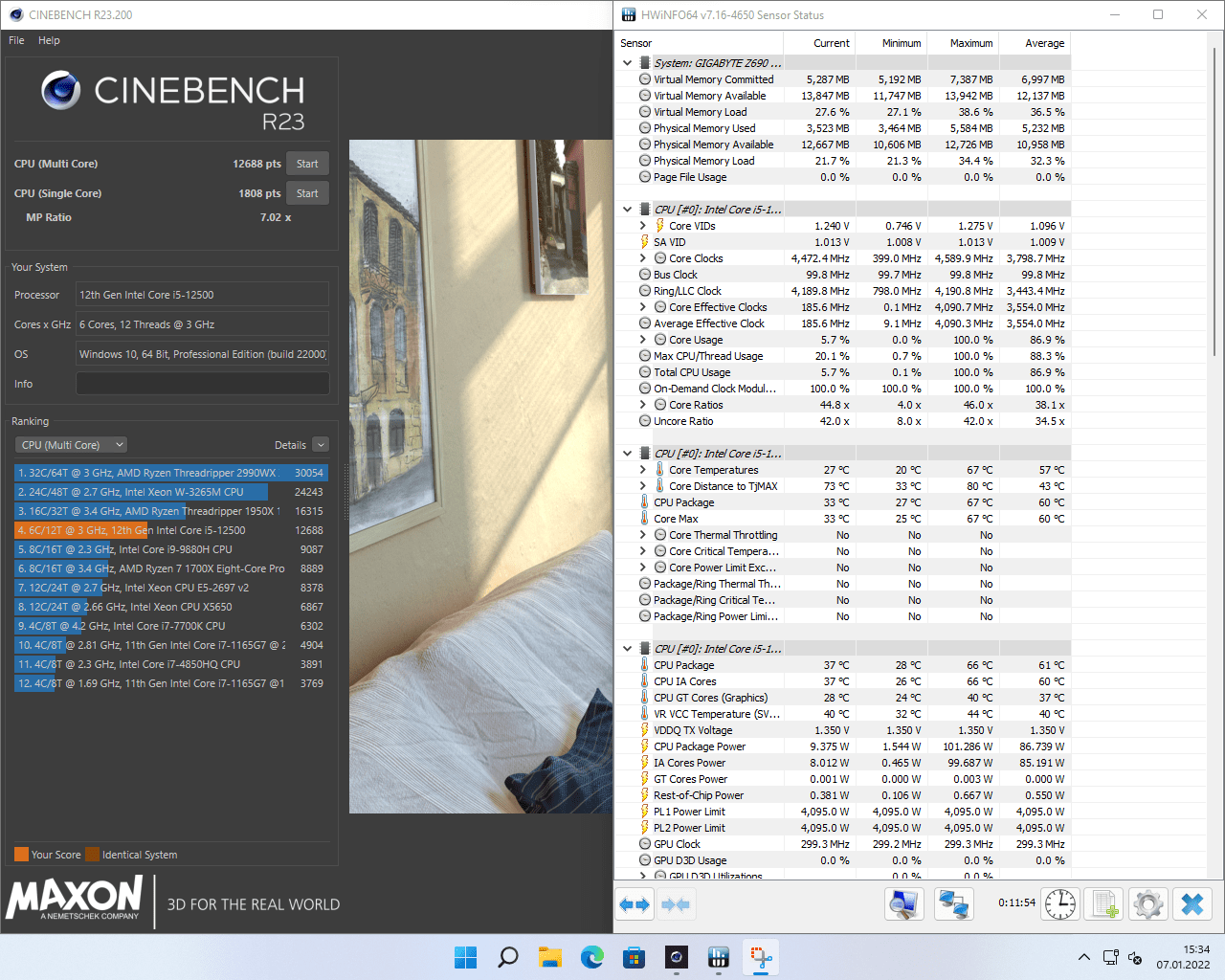Start HWiNFO logging with sheet-plus icon

[1104, 904]
